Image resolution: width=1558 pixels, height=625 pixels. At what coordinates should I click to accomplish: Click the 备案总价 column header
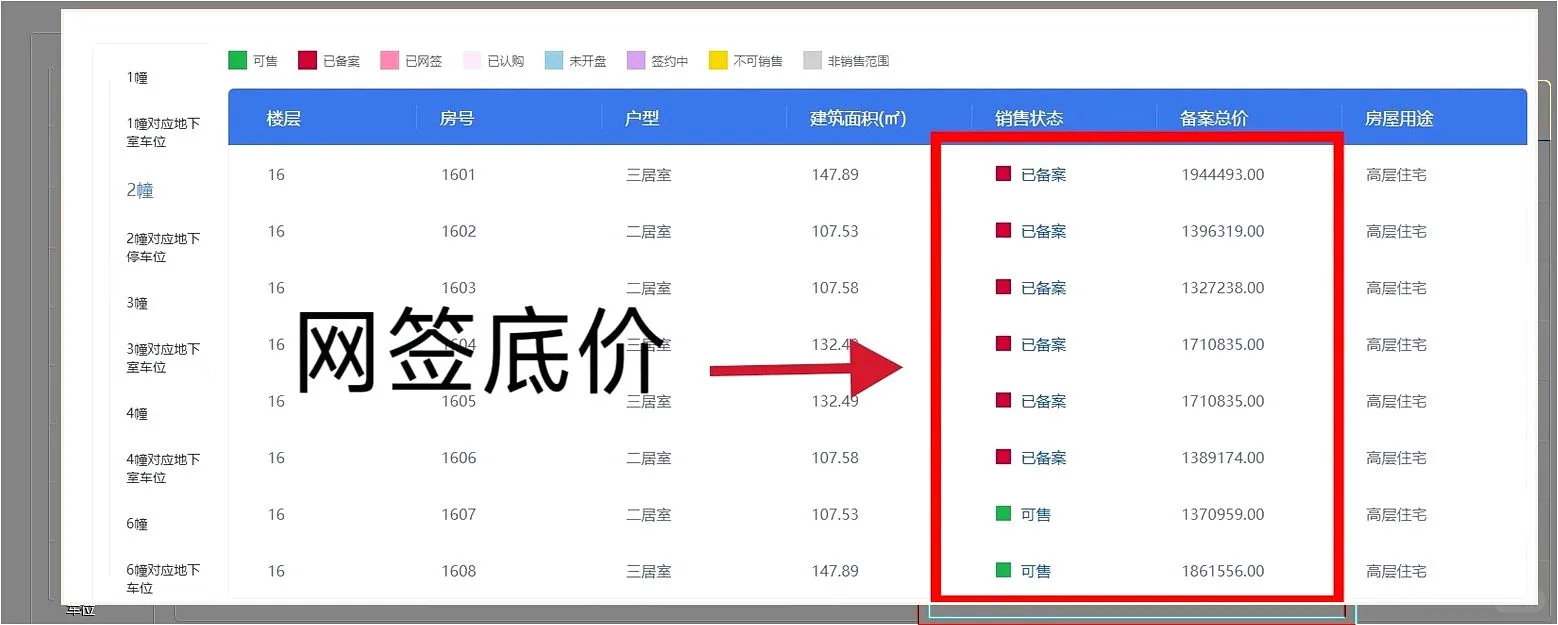(1214, 118)
